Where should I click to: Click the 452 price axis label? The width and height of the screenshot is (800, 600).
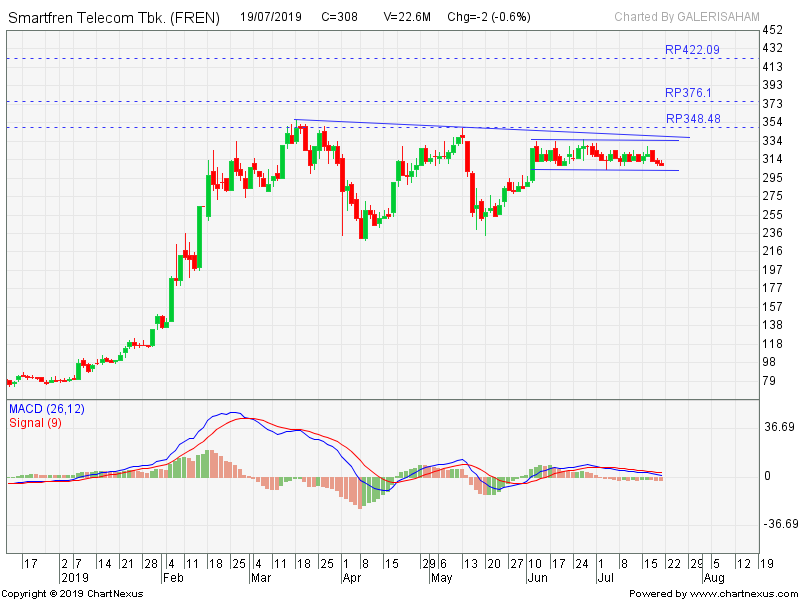point(772,30)
